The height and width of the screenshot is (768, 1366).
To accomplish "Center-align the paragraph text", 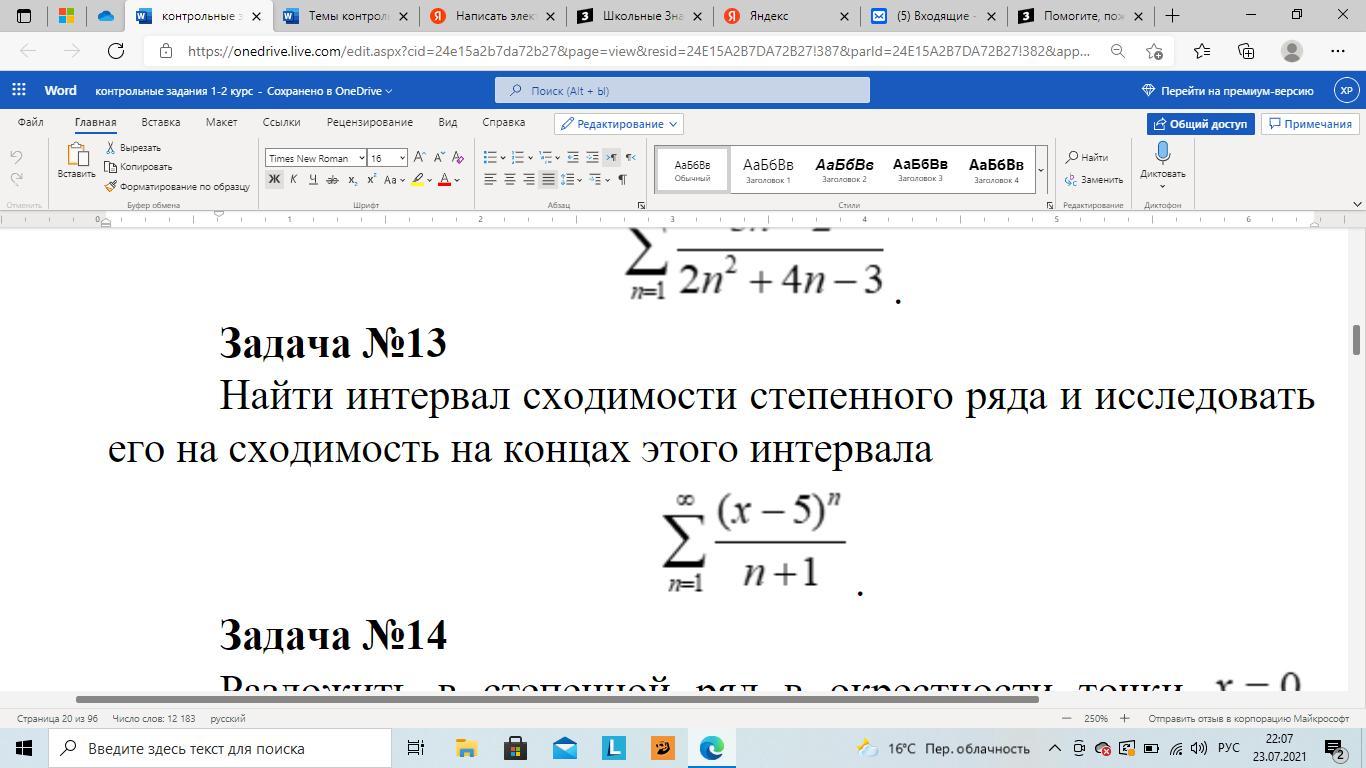I will [x=509, y=180].
